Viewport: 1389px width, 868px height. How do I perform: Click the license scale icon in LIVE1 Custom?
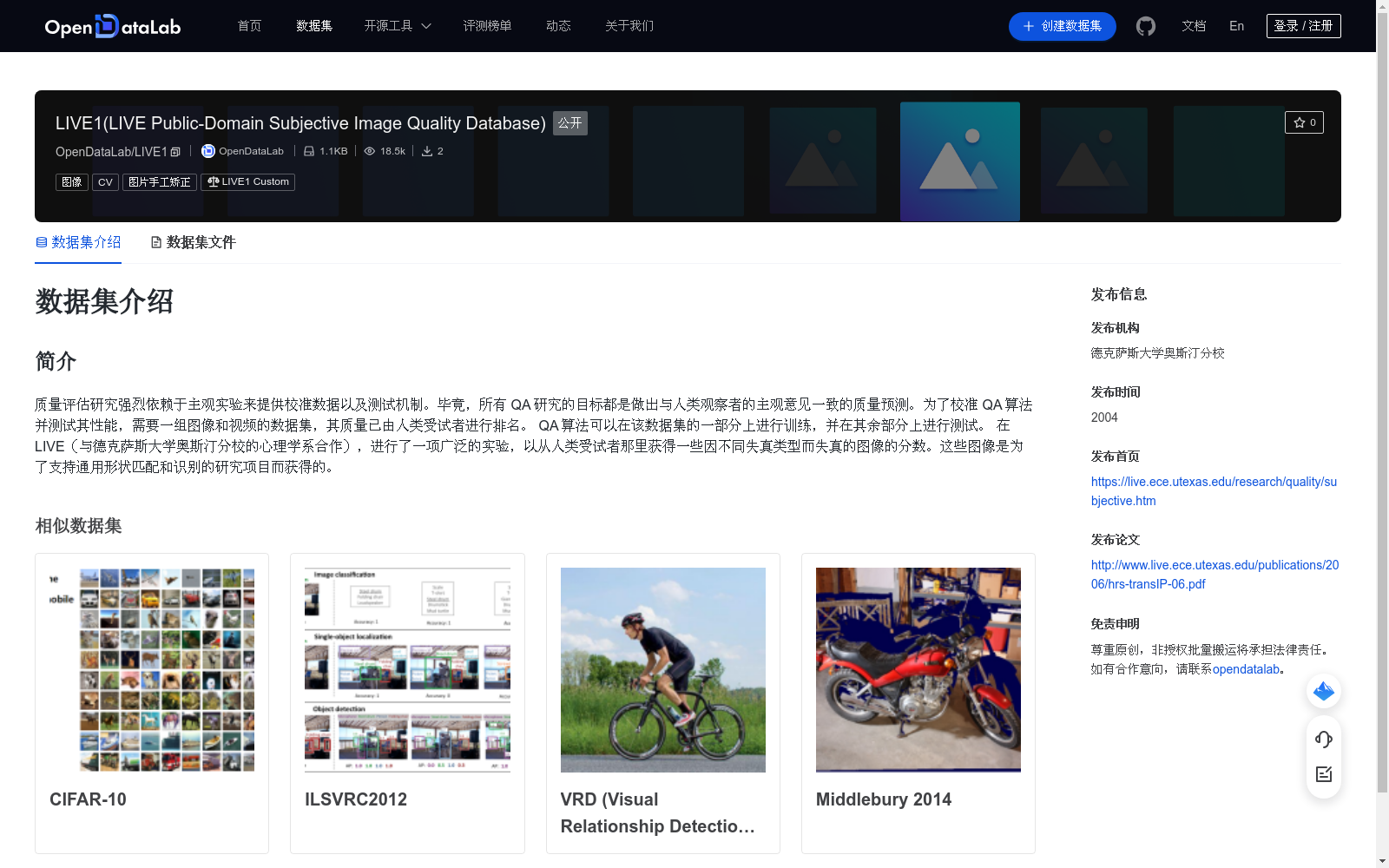click(213, 181)
